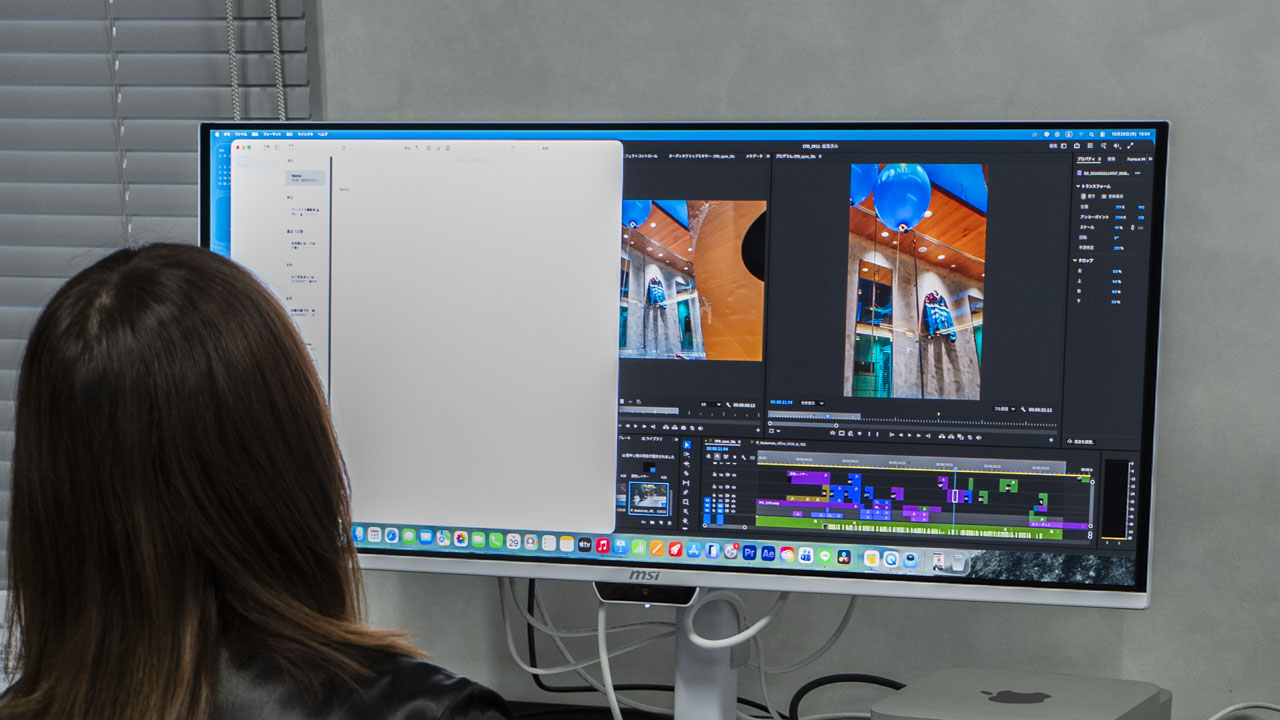Toggle full screen icon in Premiere header
This screenshot has width=1280, height=720.
point(1130,146)
